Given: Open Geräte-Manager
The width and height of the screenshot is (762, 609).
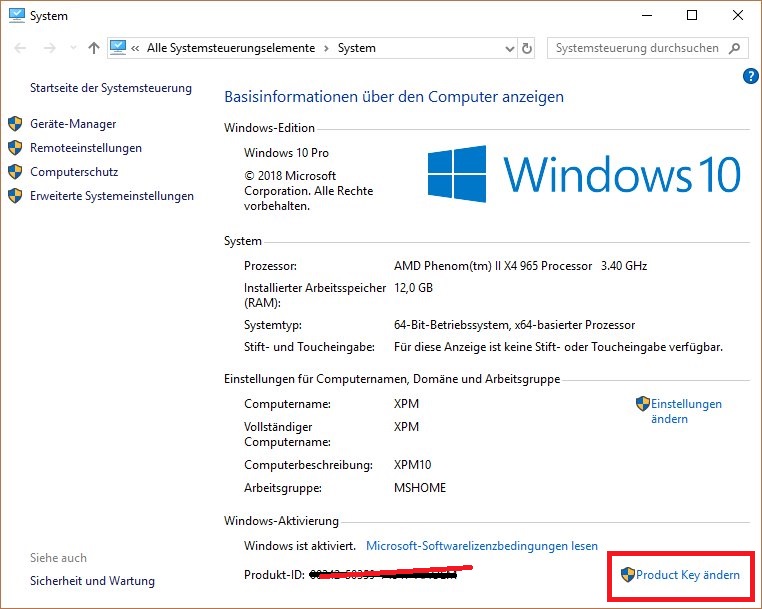Looking at the screenshot, I should coord(73,124).
